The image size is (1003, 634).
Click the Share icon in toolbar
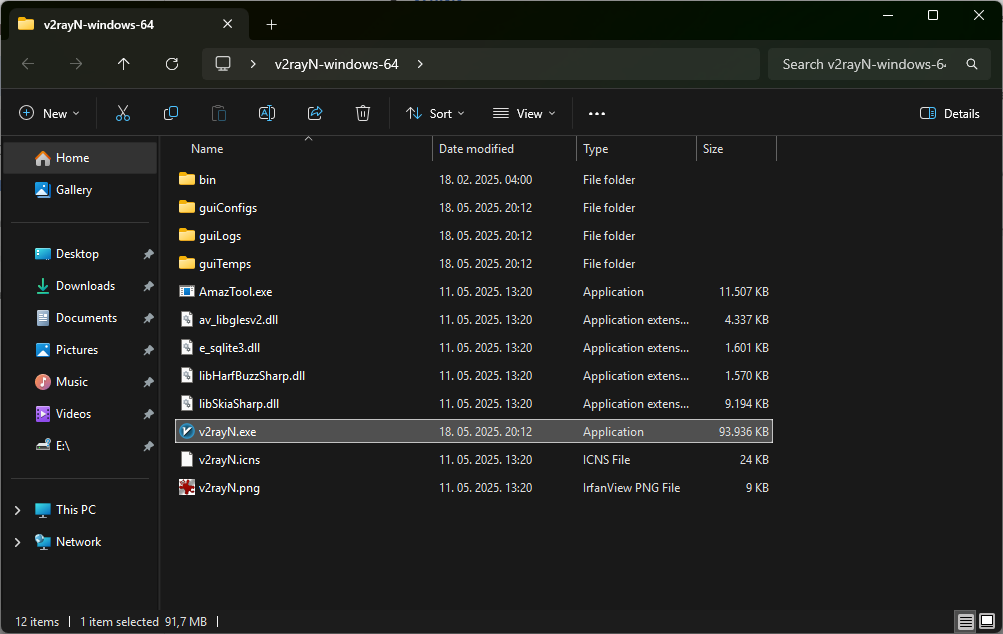[x=315, y=114]
